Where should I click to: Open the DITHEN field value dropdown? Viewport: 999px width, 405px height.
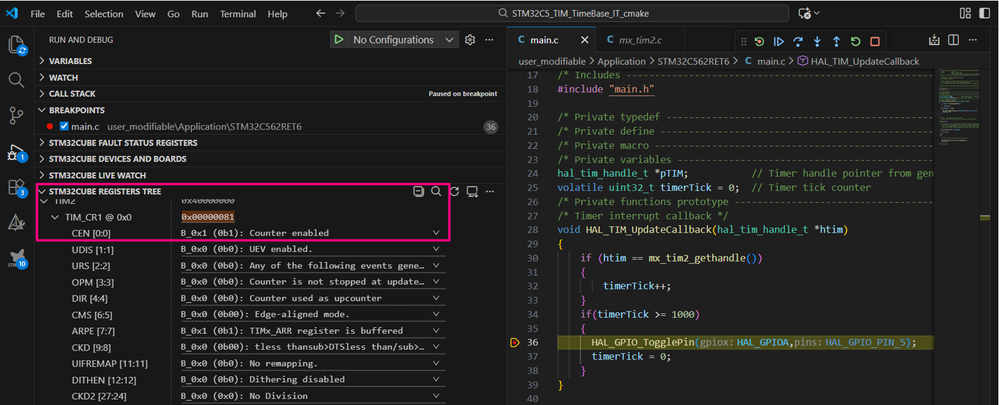[436, 379]
